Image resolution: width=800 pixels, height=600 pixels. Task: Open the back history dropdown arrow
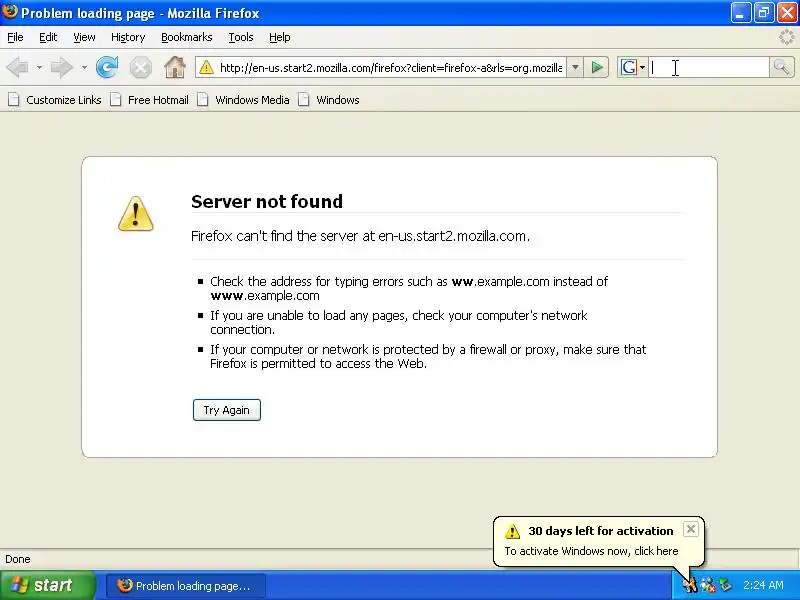39,67
